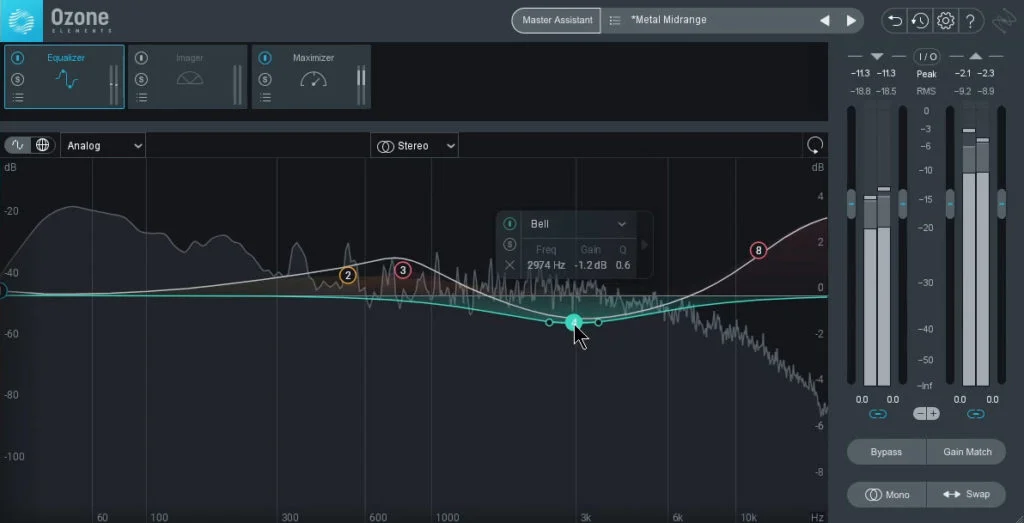Image resolution: width=1024 pixels, height=523 pixels.
Task: Toggle the Equalizer module power button
Action: (x=18, y=58)
